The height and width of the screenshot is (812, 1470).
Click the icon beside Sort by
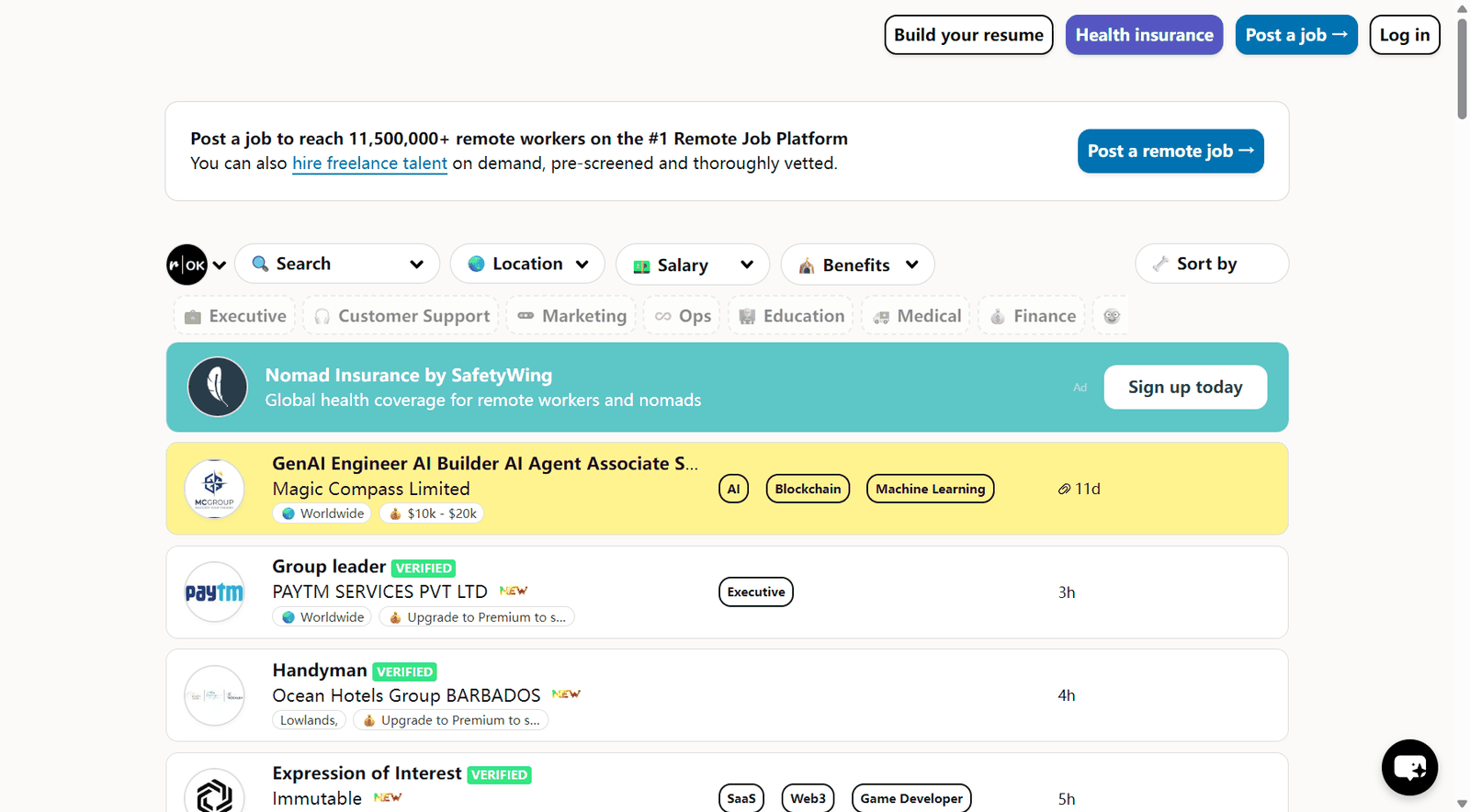[1160, 264]
